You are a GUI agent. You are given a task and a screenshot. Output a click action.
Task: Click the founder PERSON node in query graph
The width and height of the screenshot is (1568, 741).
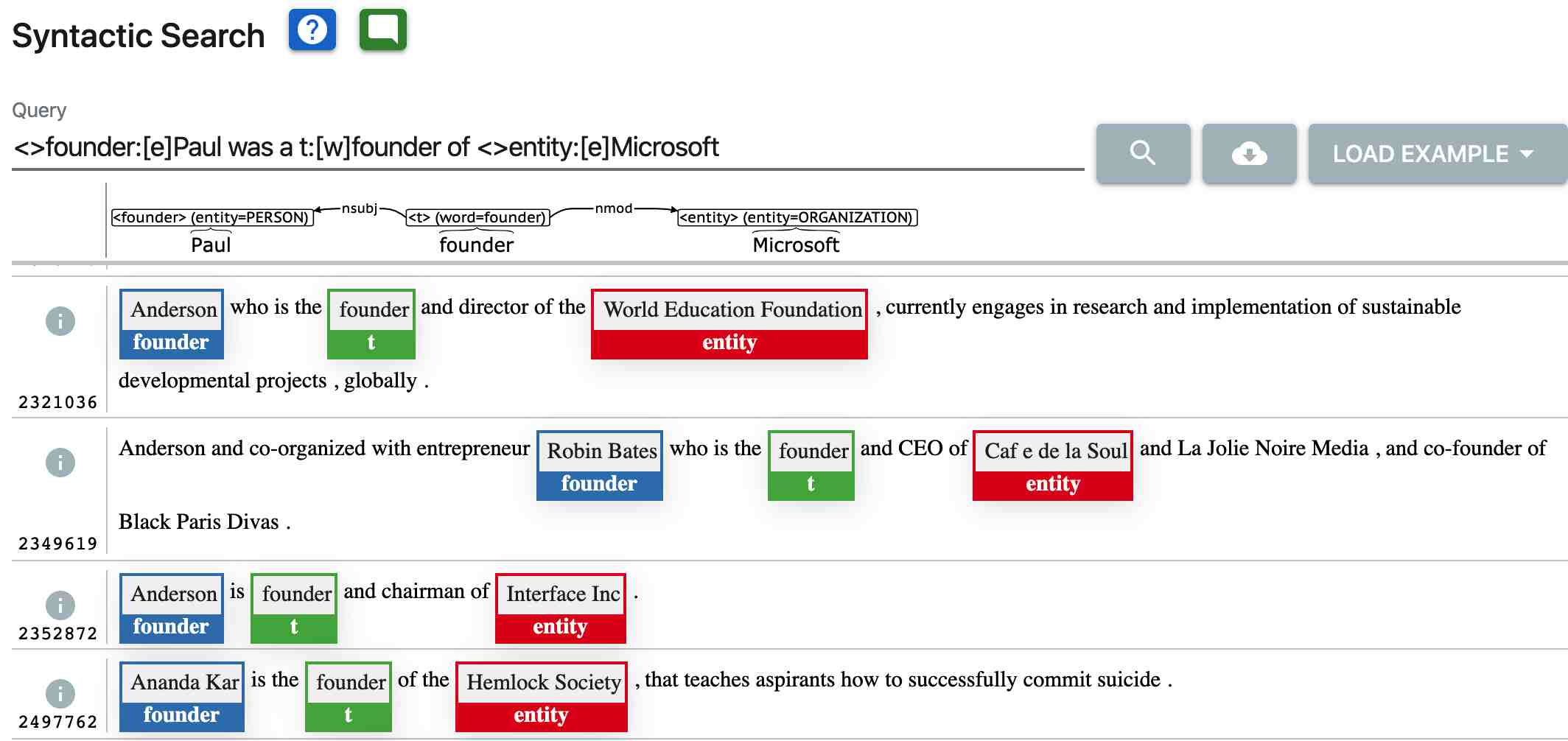[x=212, y=217]
